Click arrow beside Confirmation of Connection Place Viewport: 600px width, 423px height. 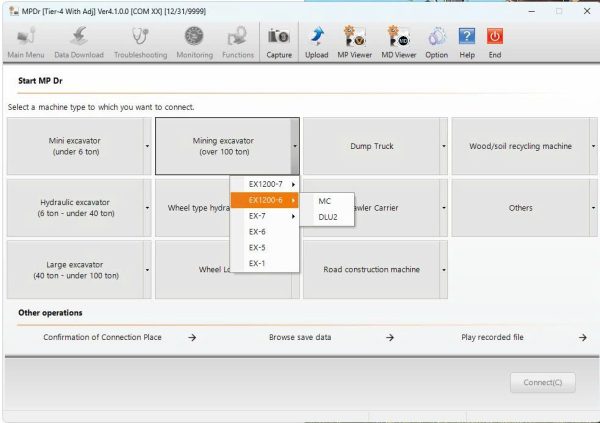(192, 337)
